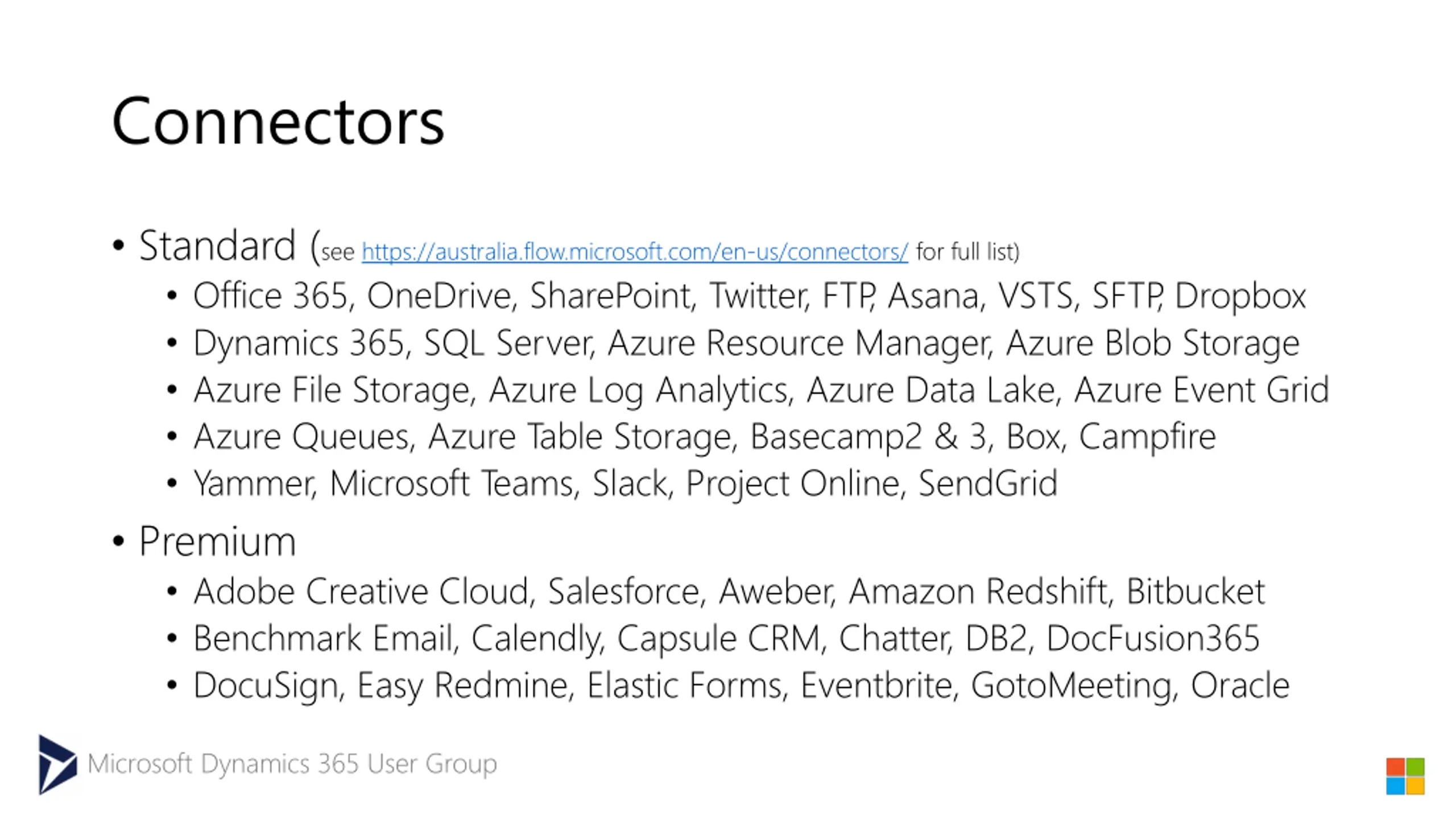Click the Azure File Storage bullet line
Viewport: 1456px width, 819px height.
tap(762, 390)
